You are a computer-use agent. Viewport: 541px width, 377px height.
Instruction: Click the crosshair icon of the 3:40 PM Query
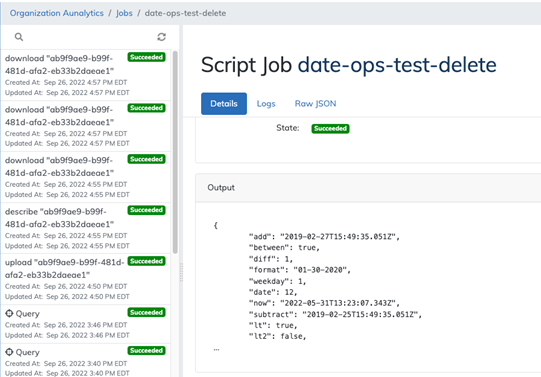click(x=9, y=352)
